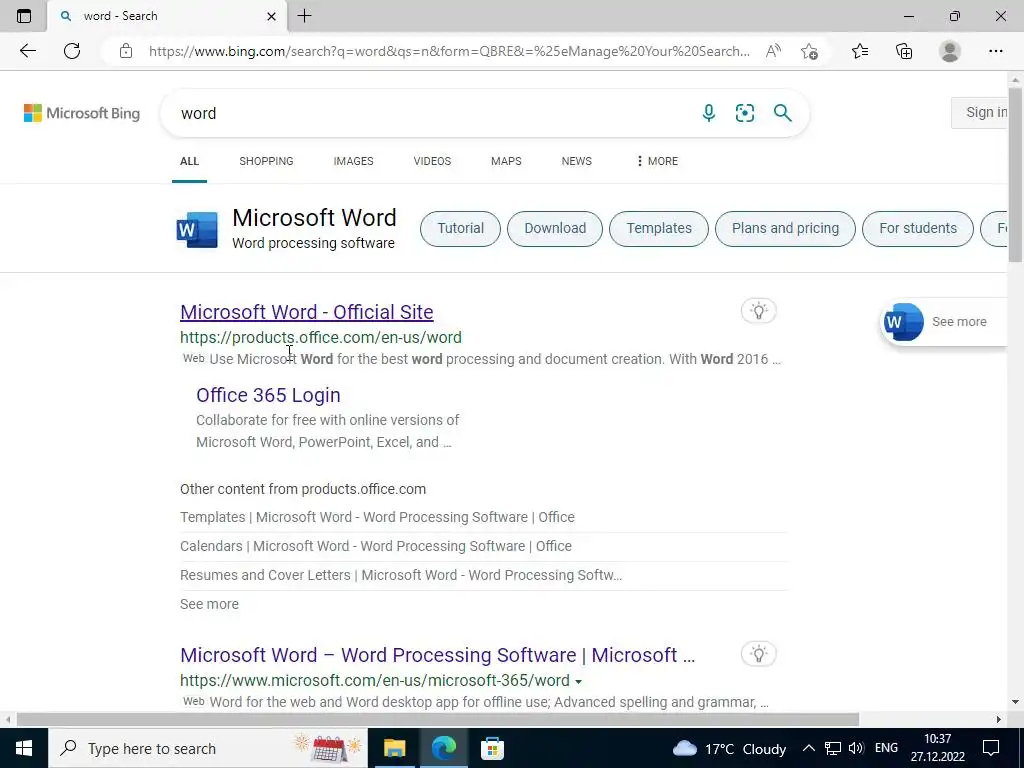Click Microsoft Edge taskbar icon
Screen dimensions: 1024x768
(x=443, y=748)
